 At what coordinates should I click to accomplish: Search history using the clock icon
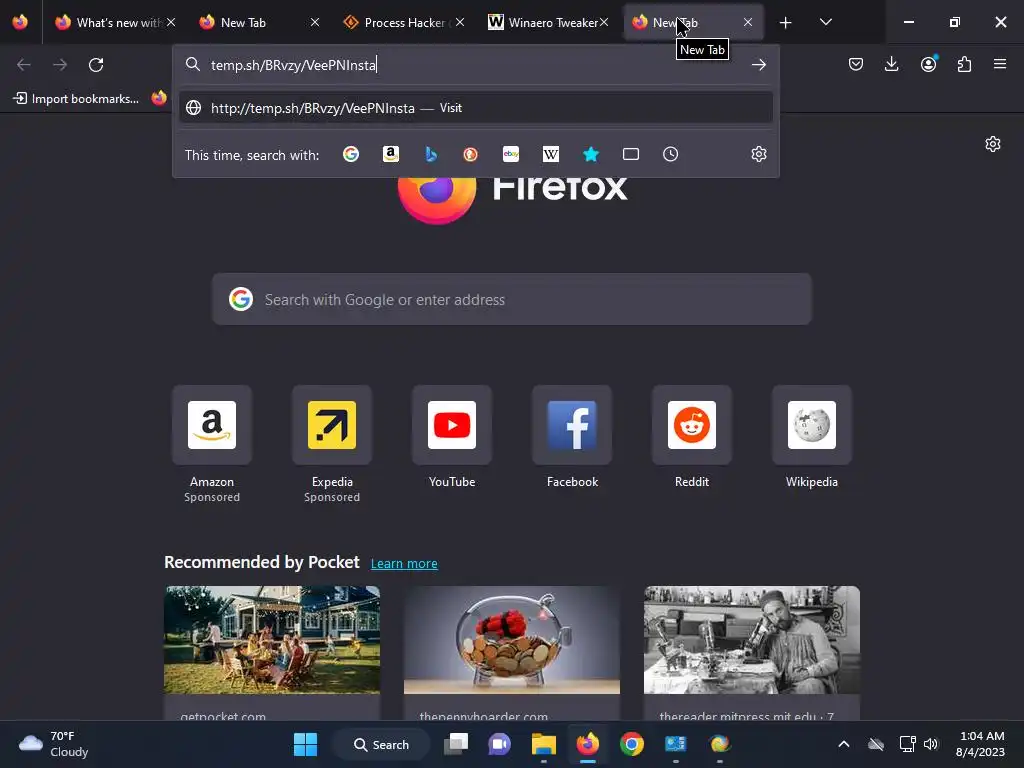[x=671, y=154]
